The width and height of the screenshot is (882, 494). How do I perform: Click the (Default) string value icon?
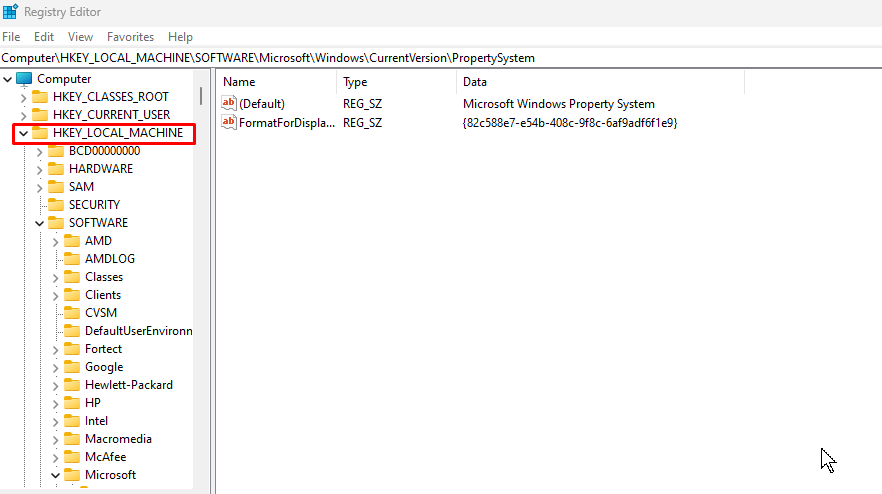pyautogui.click(x=228, y=103)
